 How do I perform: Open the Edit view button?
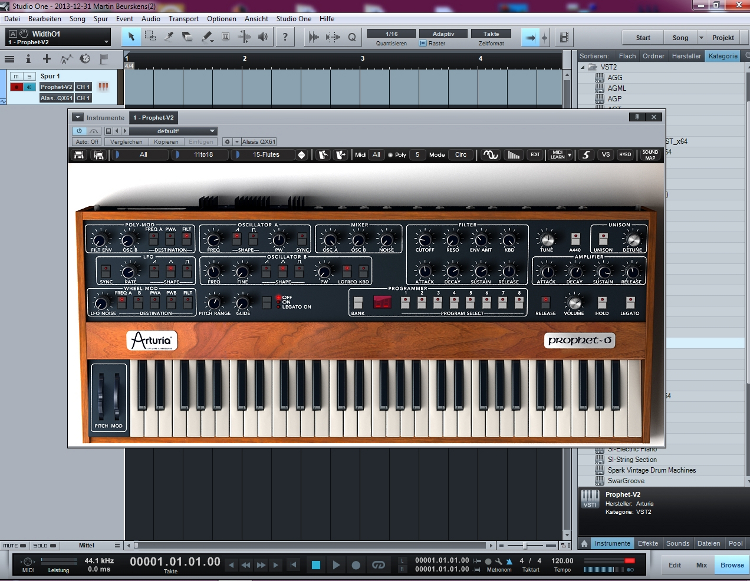[674, 565]
